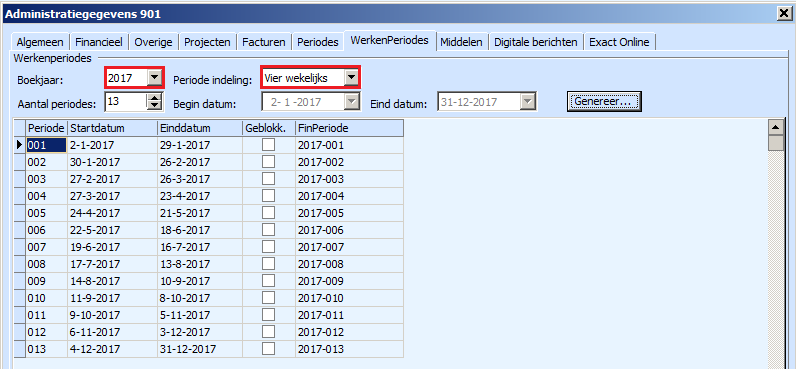This screenshot has width=796, height=369.
Task: Click periode cell 008
Action: [x=46, y=264]
